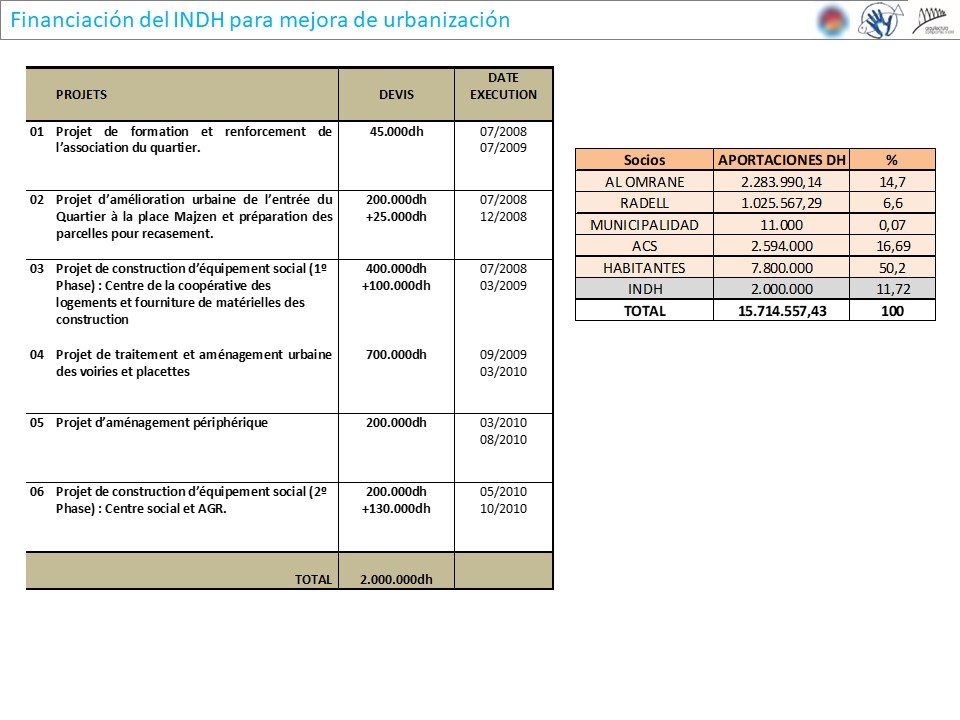Click the arquitectura logo at far right
The width and height of the screenshot is (960, 720).
[932, 20]
